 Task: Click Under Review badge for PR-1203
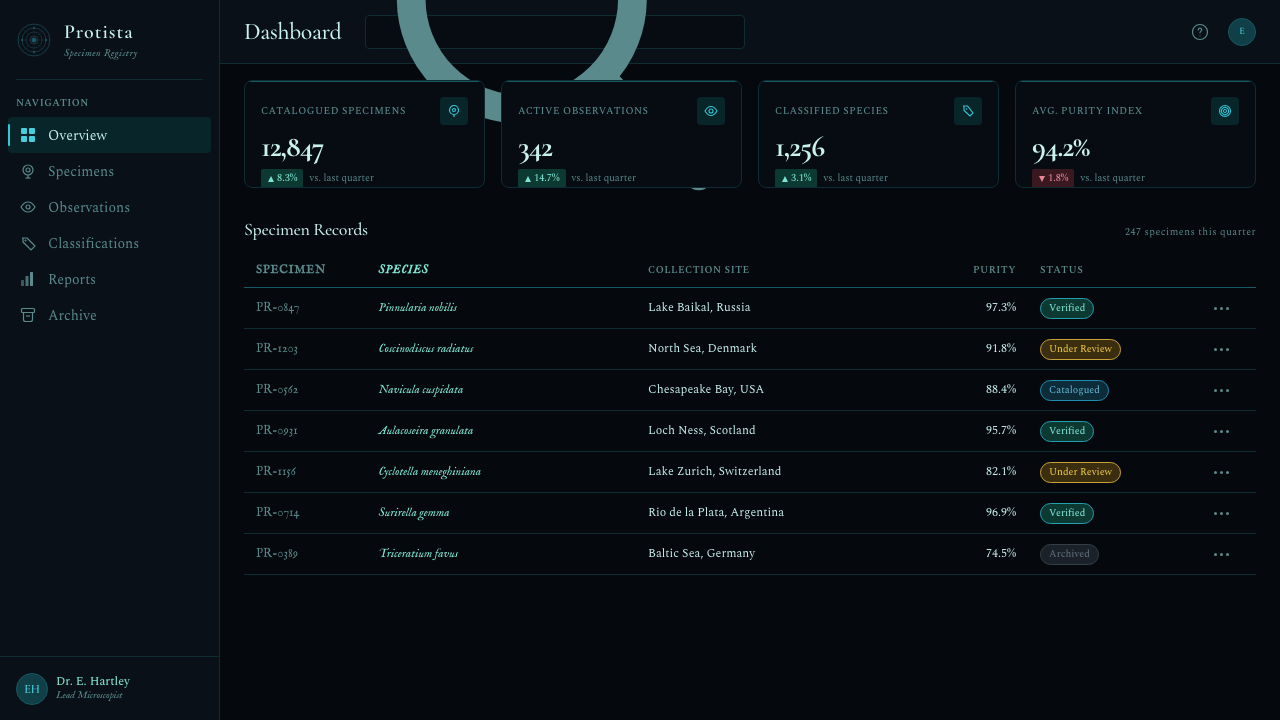1080,349
